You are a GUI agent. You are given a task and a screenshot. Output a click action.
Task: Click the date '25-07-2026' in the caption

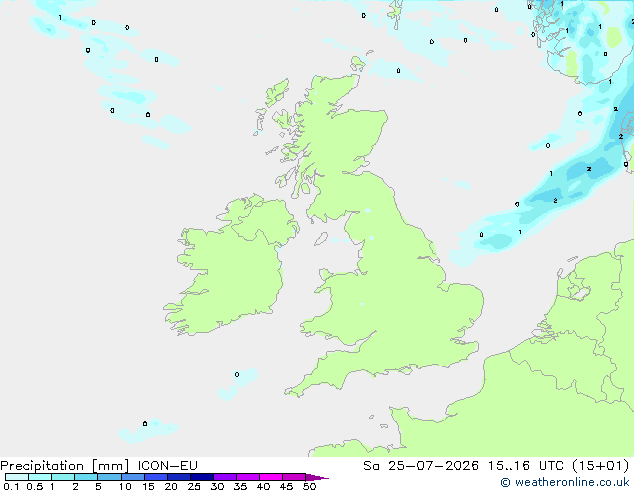(433, 466)
